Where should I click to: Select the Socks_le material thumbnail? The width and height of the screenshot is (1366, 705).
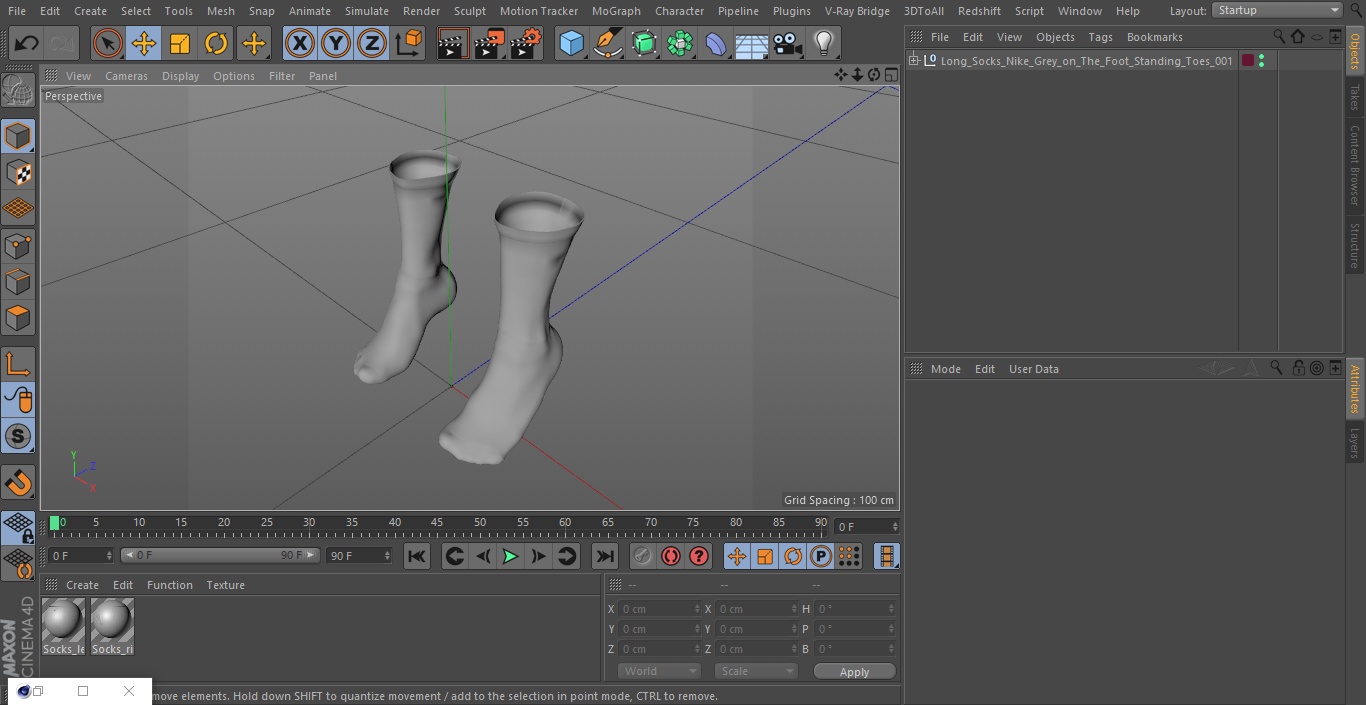click(x=63, y=626)
